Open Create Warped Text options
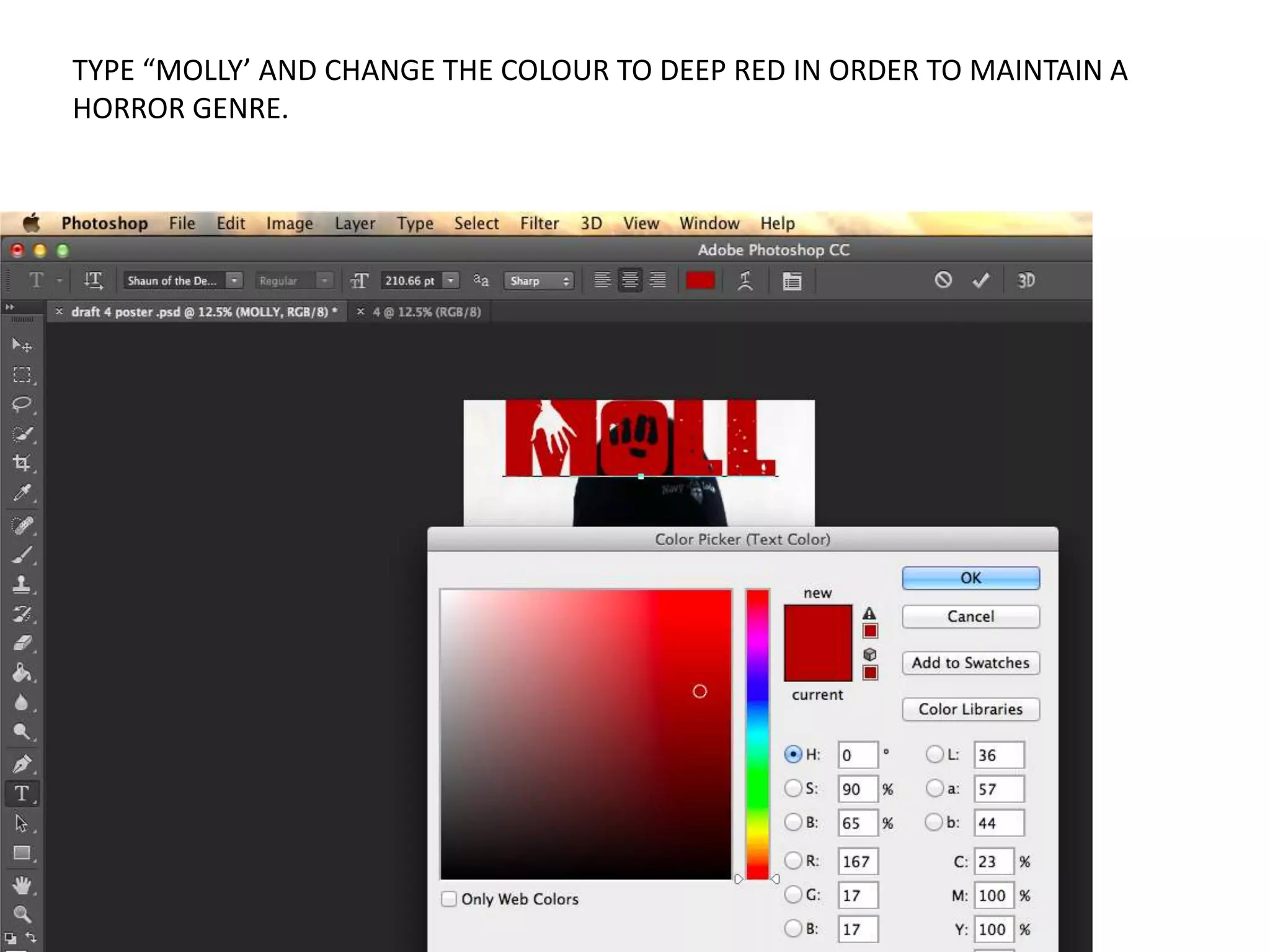Viewport: 1270px width, 952px height. [x=745, y=281]
